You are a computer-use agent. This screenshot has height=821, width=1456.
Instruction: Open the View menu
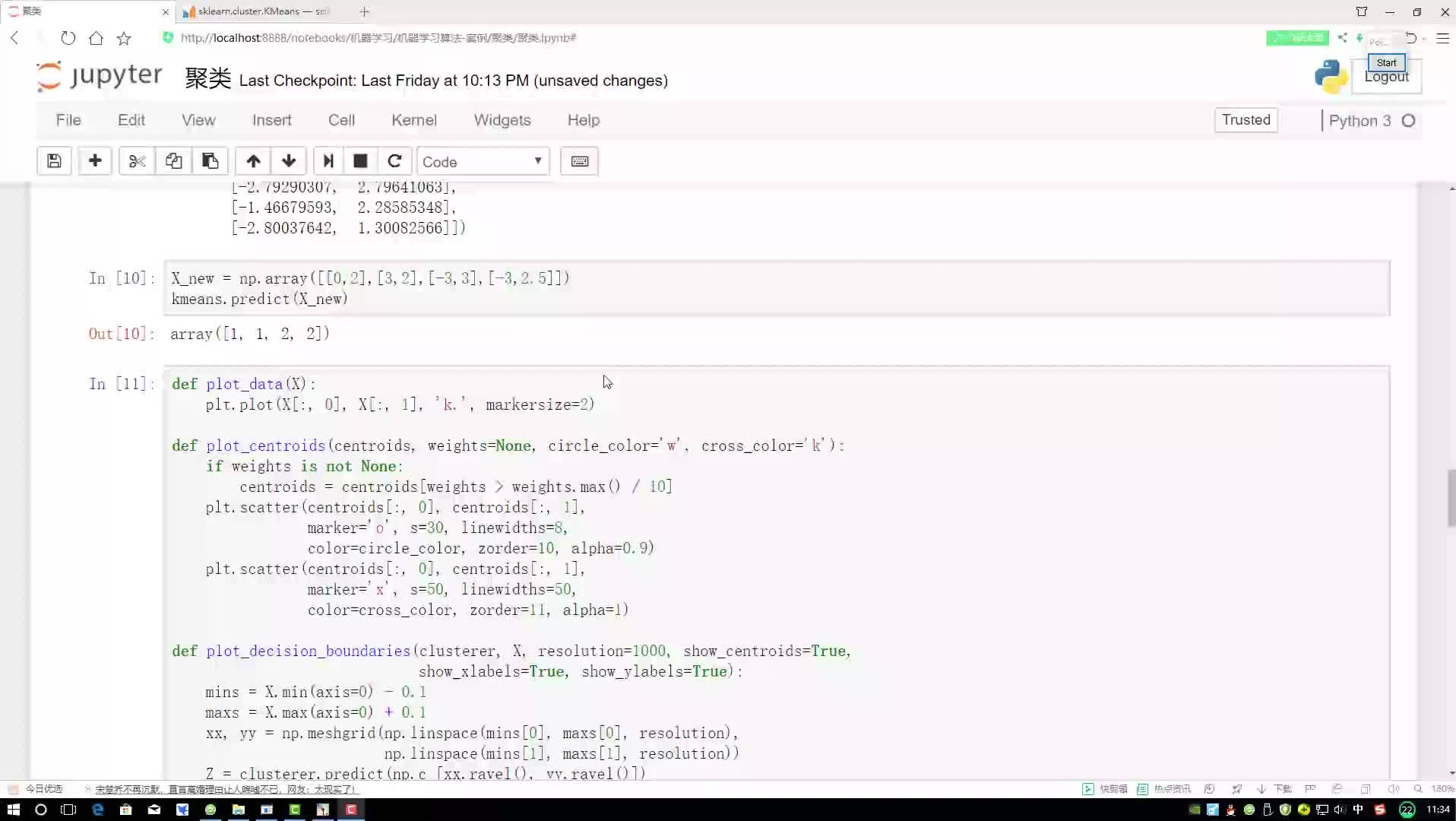[x=198, y=120]
